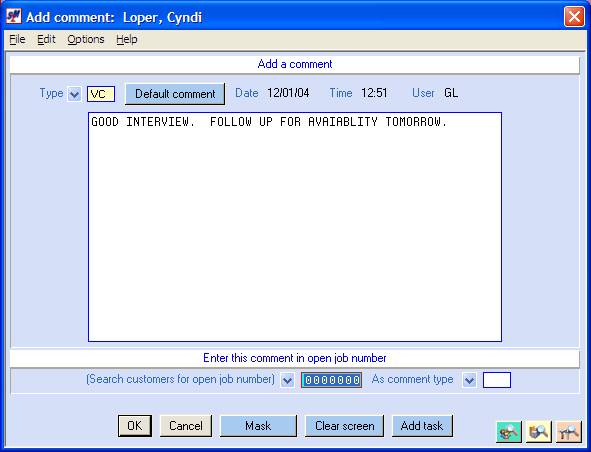Click the Cancel button
This screenshot has width=591, height=452.
point(186,426)
